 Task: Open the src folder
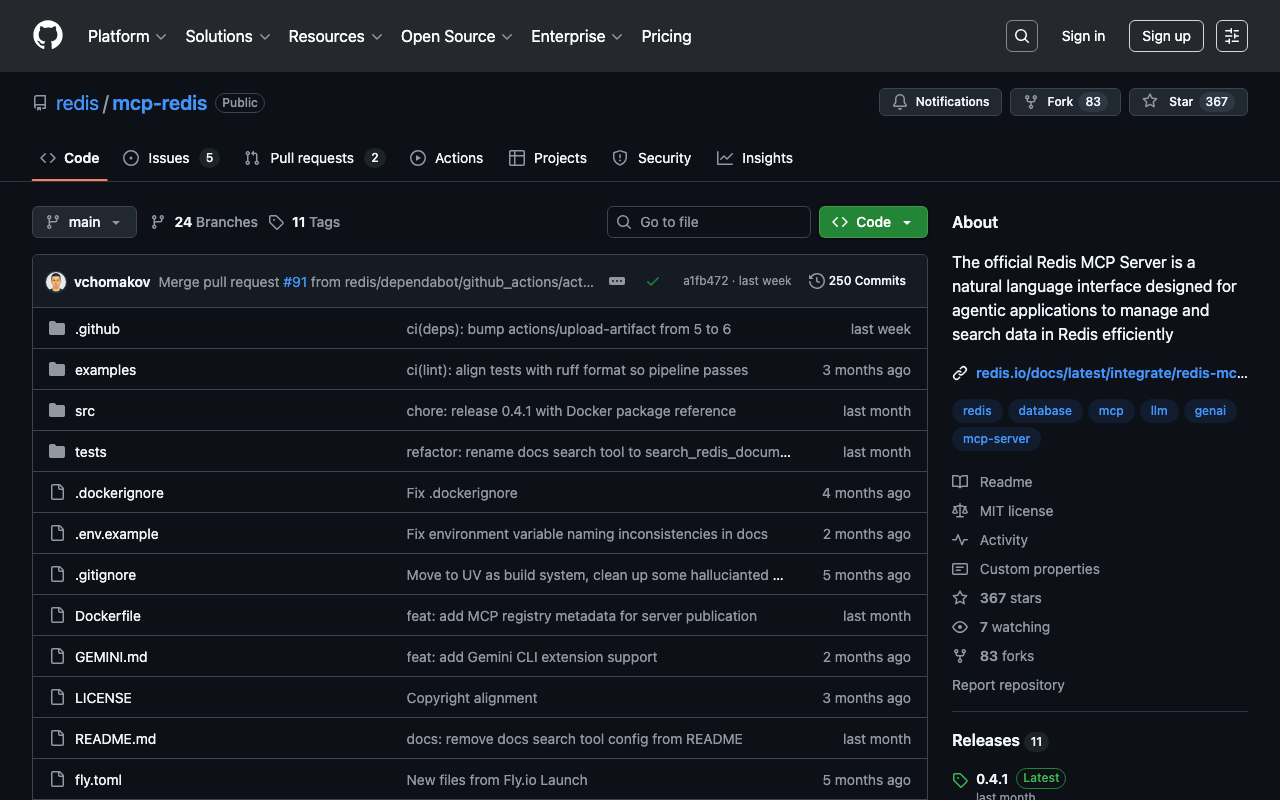(85, 411)
